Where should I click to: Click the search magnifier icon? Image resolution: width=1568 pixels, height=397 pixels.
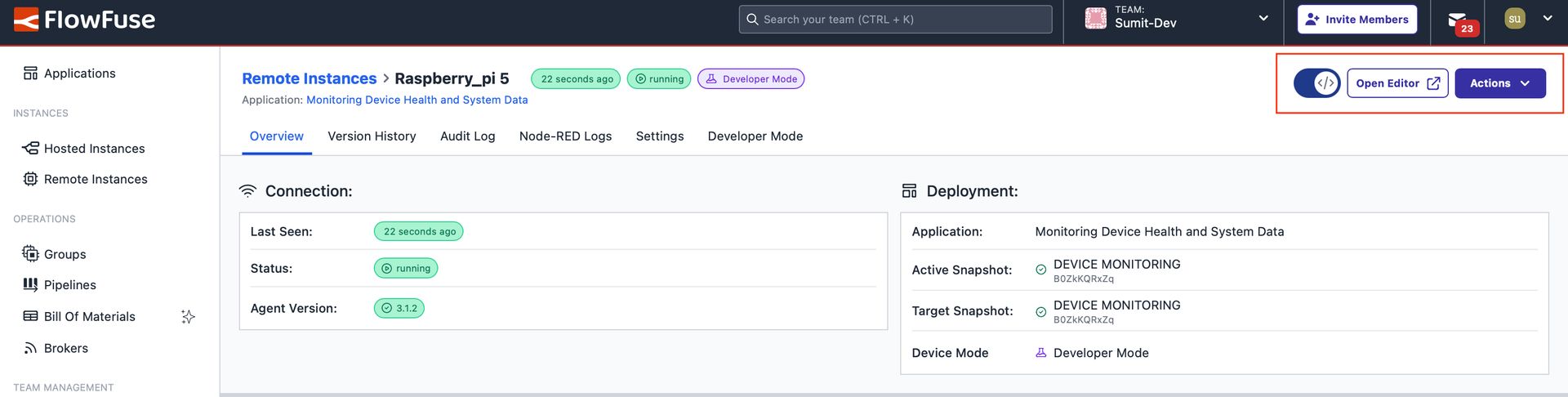coord(752,19)
